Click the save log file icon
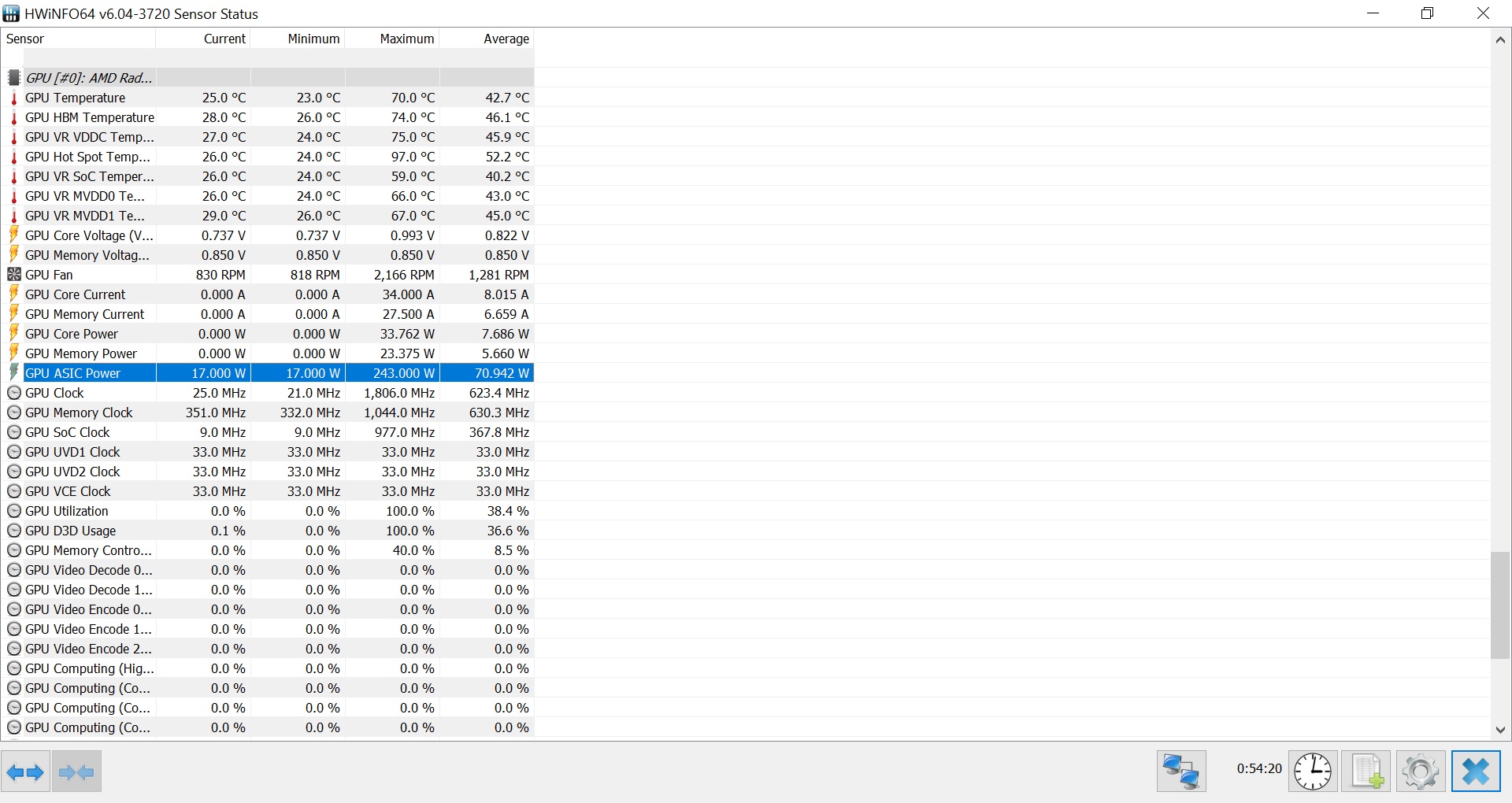This screenshot has width=1512, height=803. [x=1366, y=772]
